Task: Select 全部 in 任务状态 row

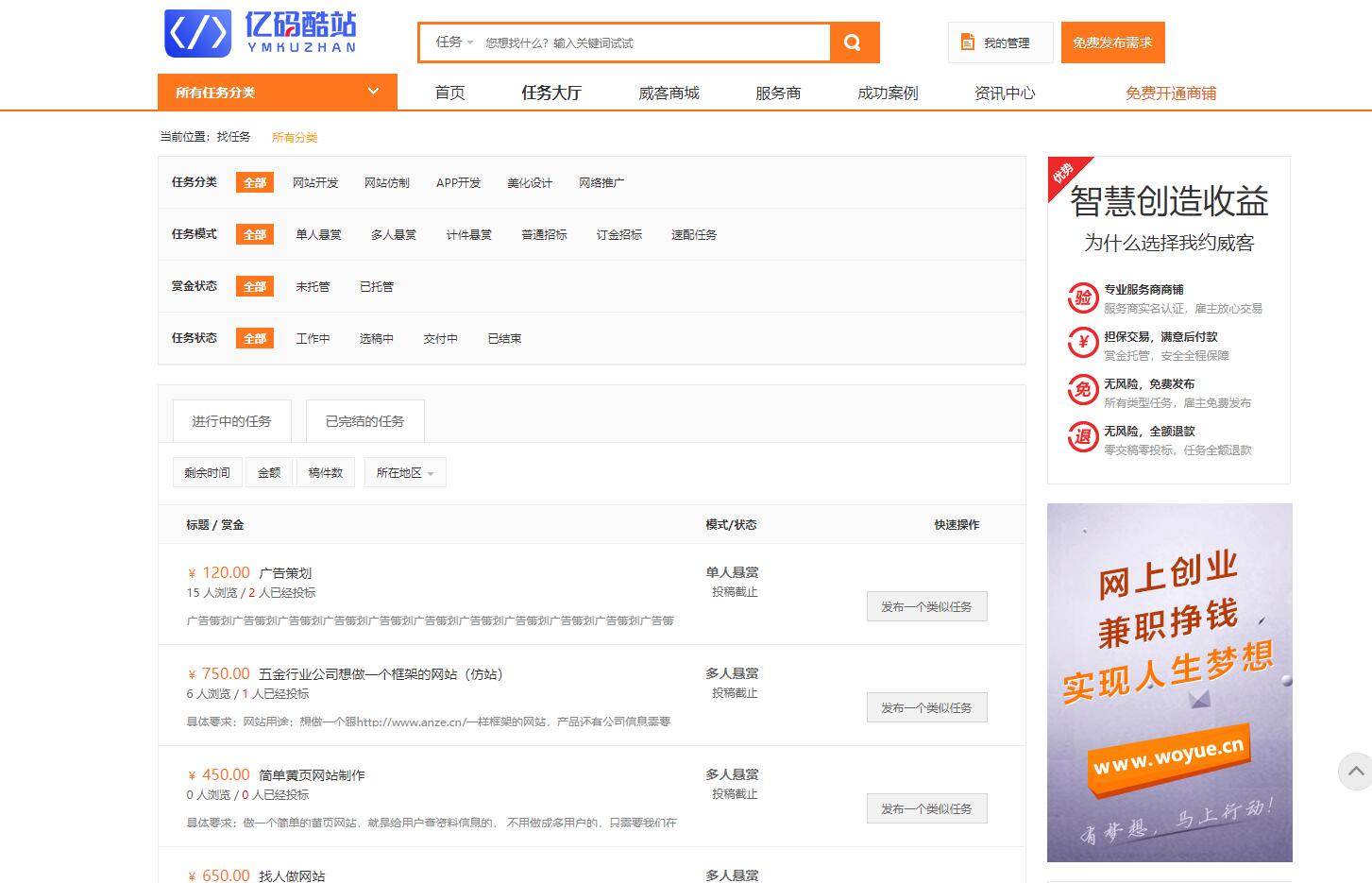Action: coord(255,338)
